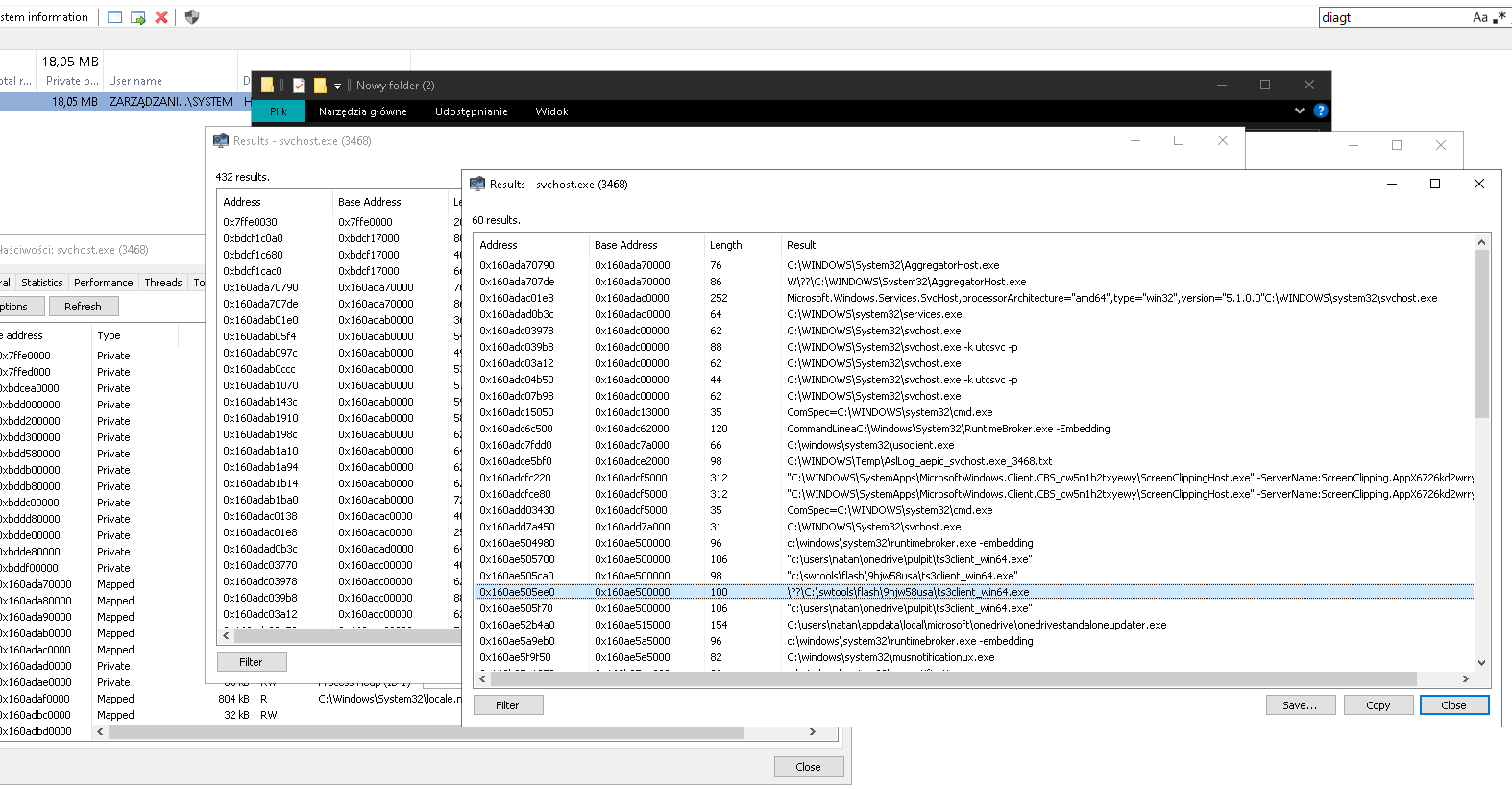The image size is (1512, 789).
Task: Click the Save... button
Action: [1300, 705]
